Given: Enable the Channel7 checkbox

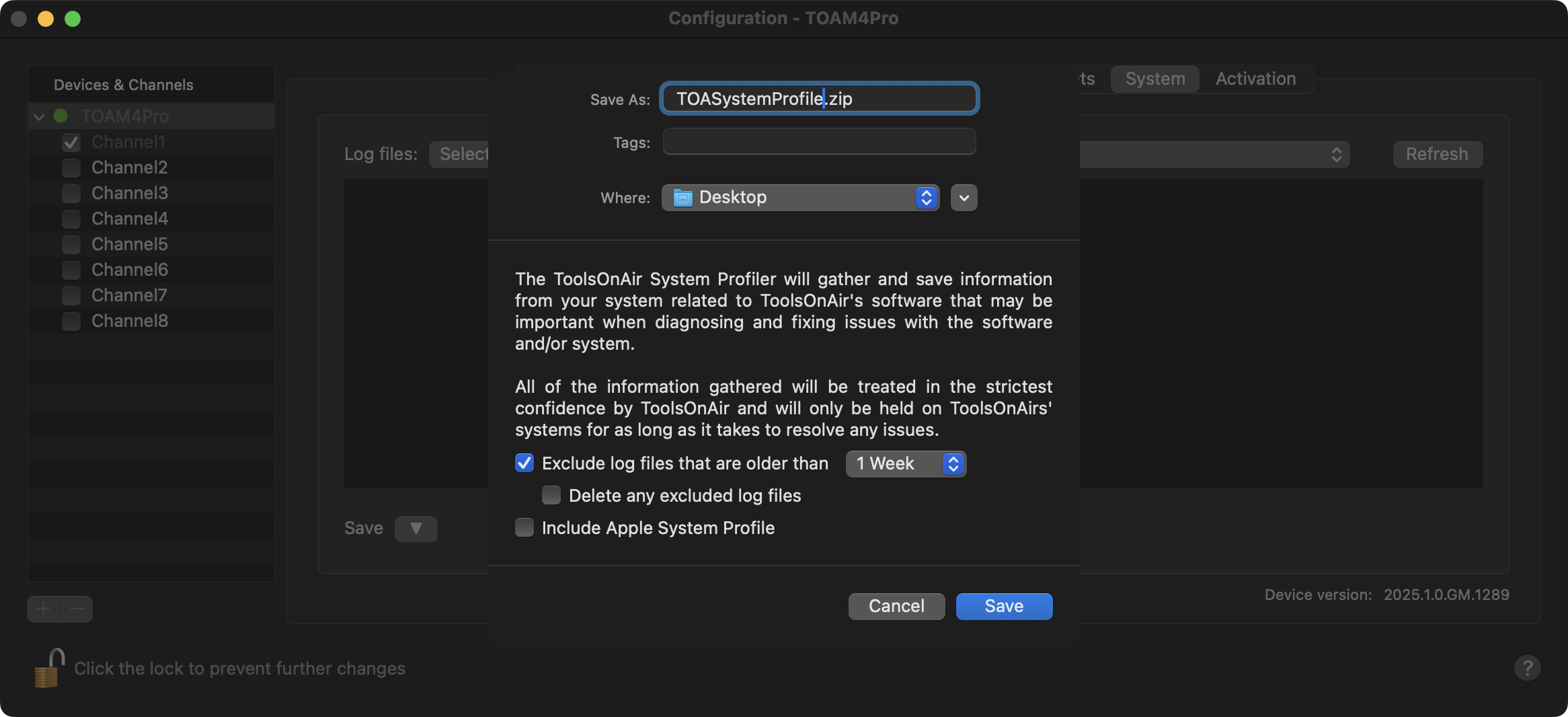Looking at the screenshot, I should (x=71, y=296).
